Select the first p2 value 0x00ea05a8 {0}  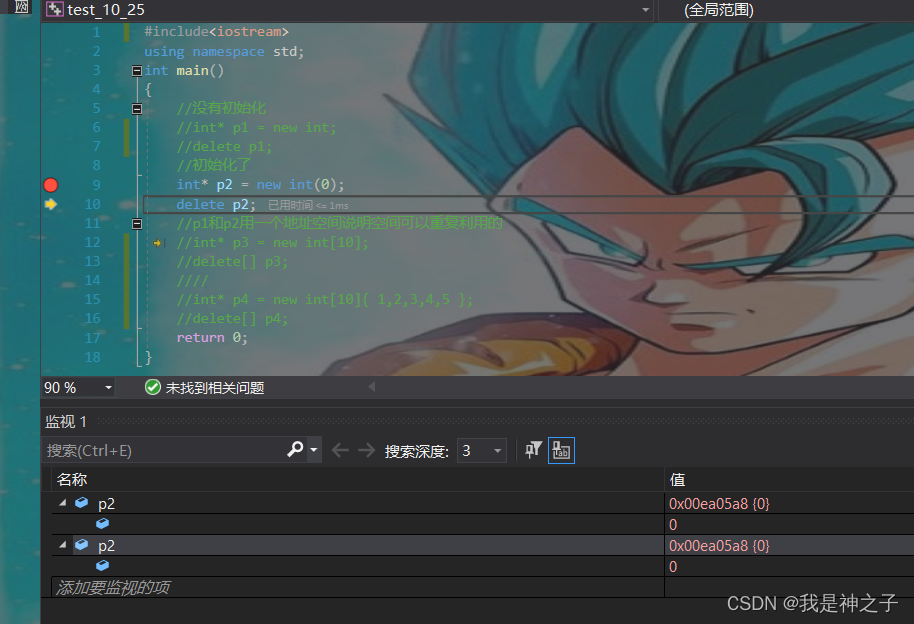click(719, 504)
